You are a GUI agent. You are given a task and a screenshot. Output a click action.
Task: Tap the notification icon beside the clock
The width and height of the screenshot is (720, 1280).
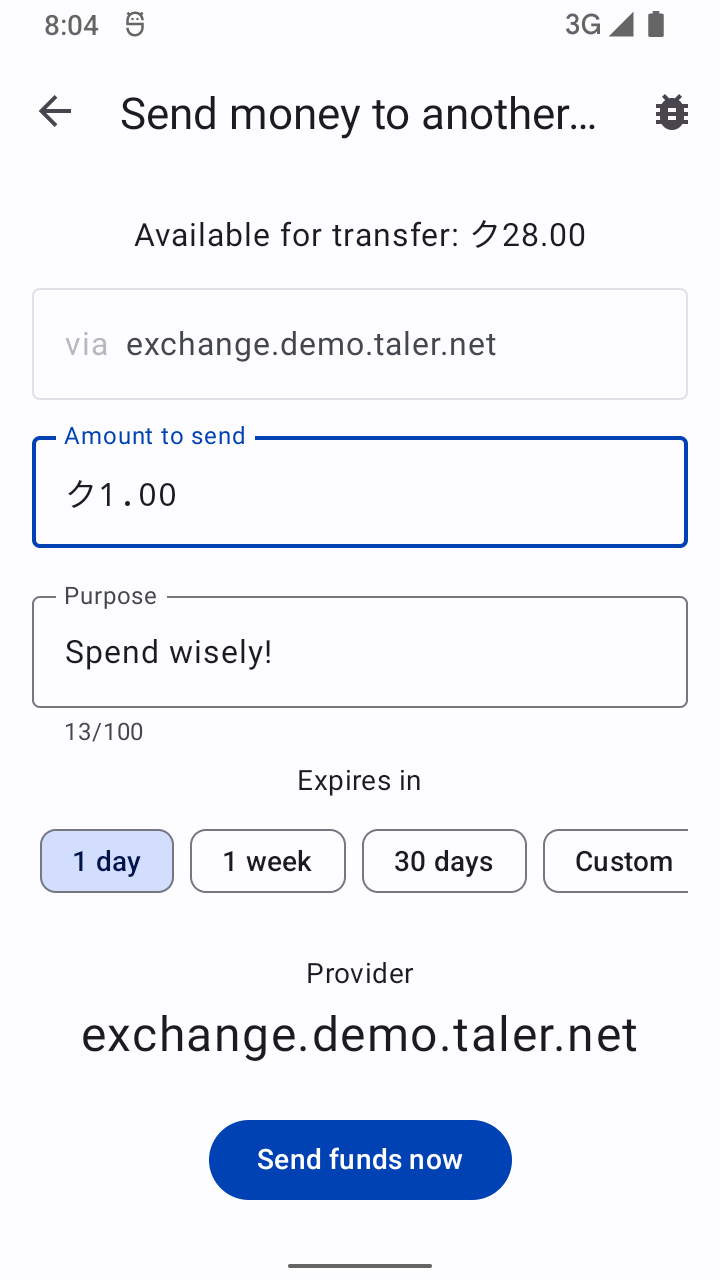[135, 25]
